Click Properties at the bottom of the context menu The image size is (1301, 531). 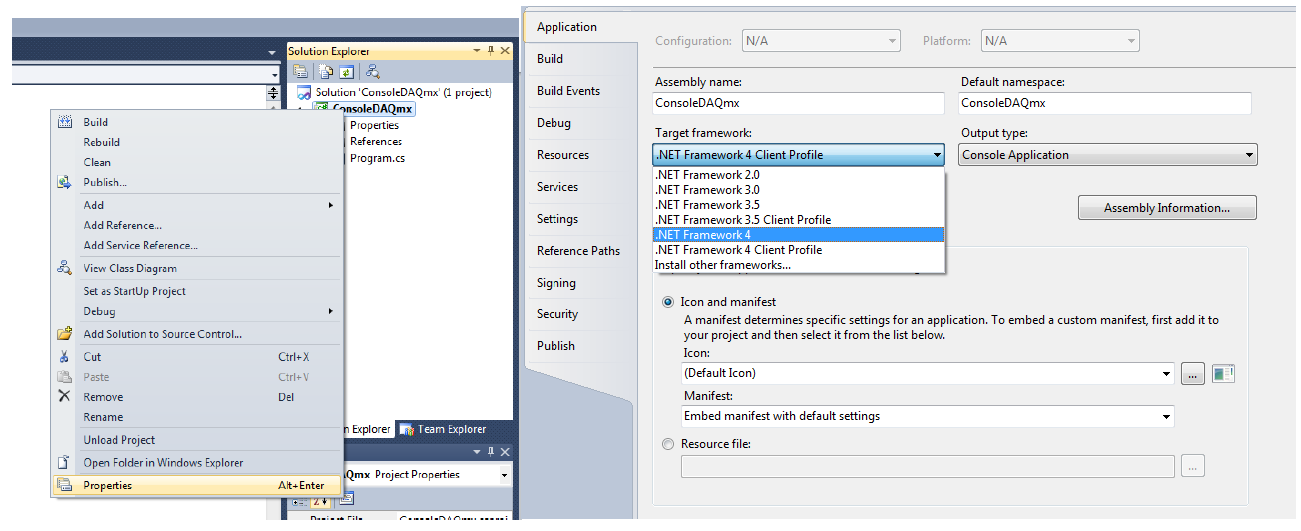(197, 486)
